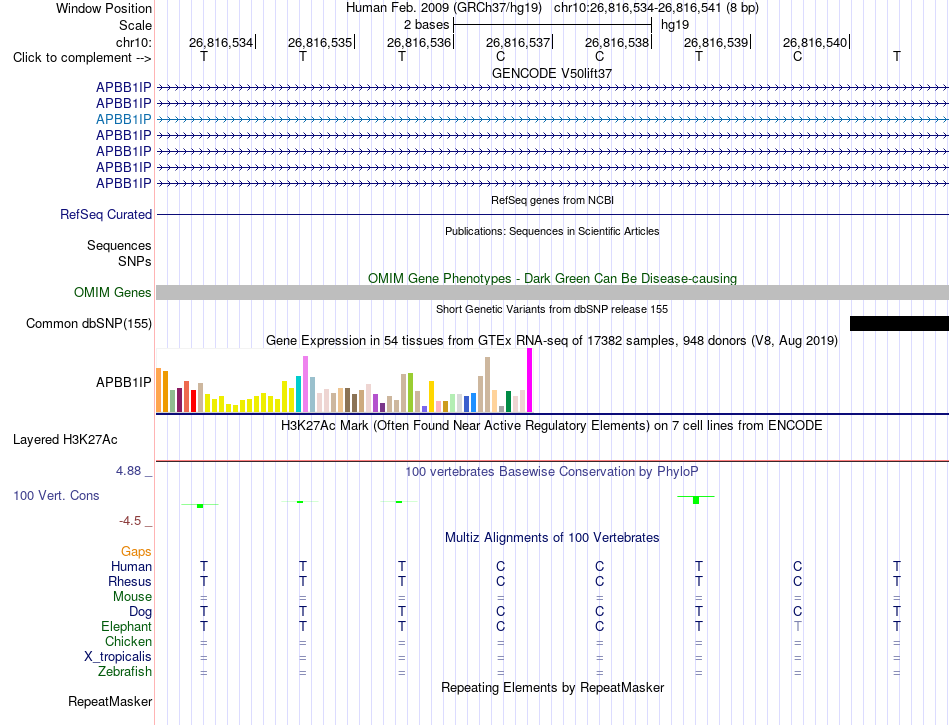The image size is (950, 725).
Task: Click the Scale track label
Action: (x=135, y=25)
